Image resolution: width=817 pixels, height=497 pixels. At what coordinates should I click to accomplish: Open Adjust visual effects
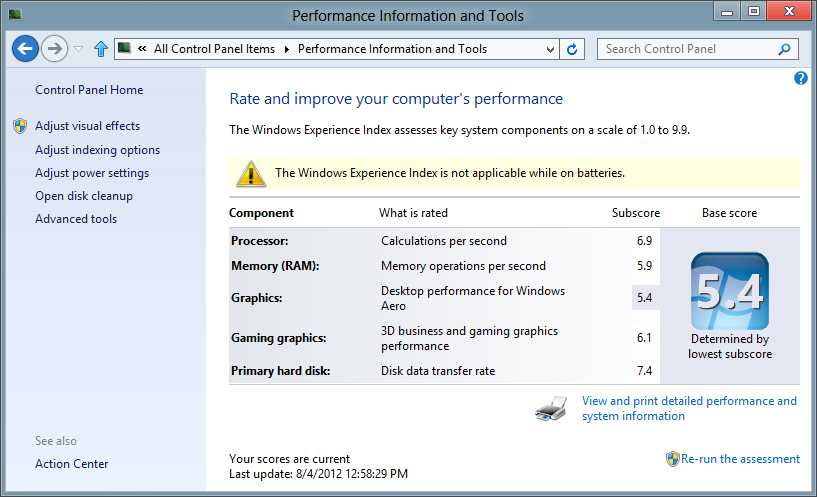tap(87, 126)
